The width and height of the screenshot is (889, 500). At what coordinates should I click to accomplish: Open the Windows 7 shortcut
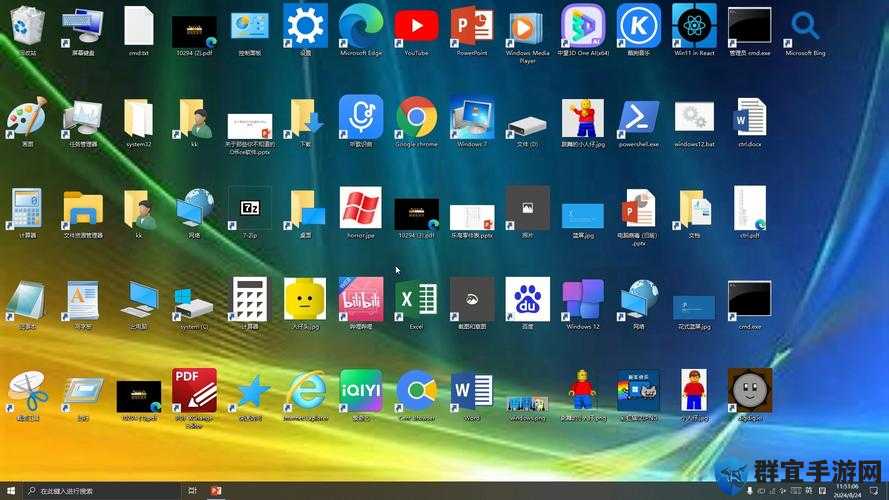click(x=472, y=117)
